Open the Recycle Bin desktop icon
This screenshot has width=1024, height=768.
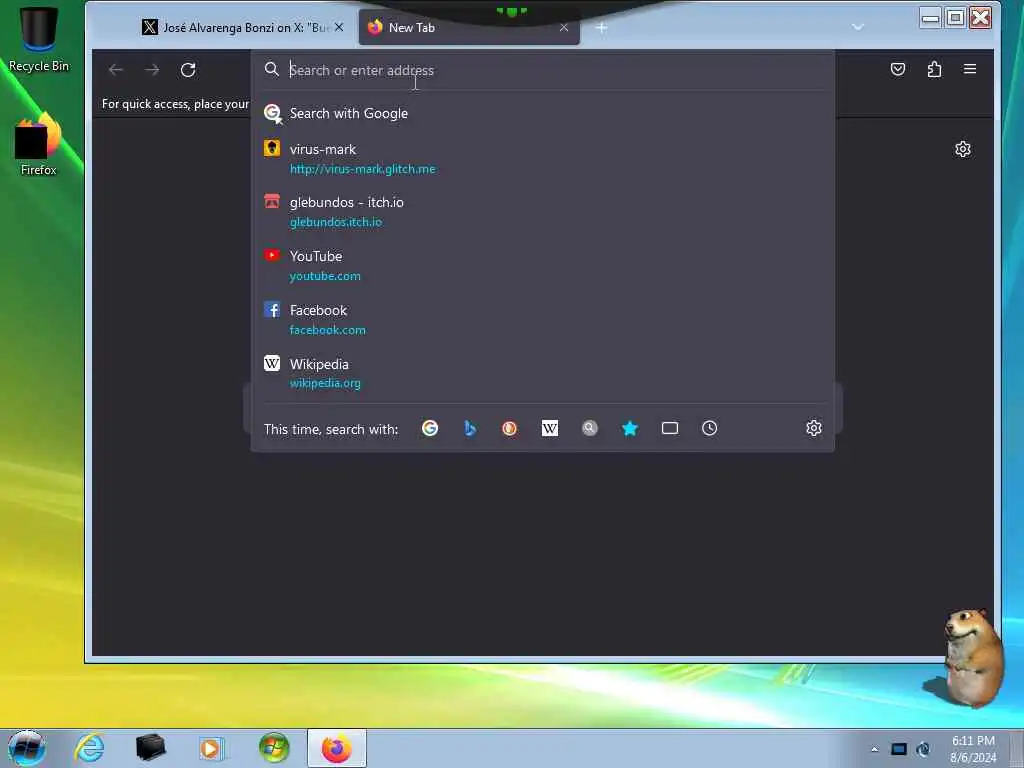39,39
